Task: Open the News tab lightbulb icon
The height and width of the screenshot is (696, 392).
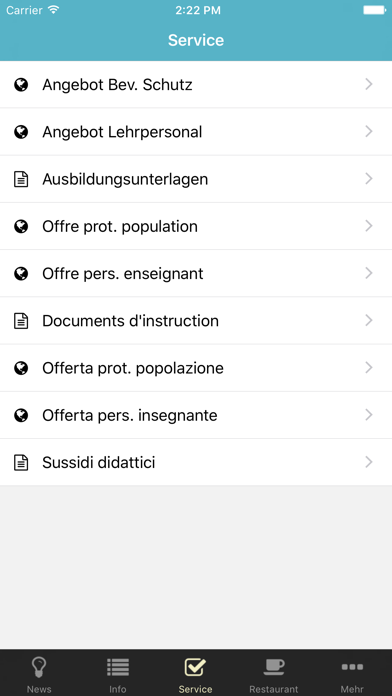Action: click(x=39, y=667)
